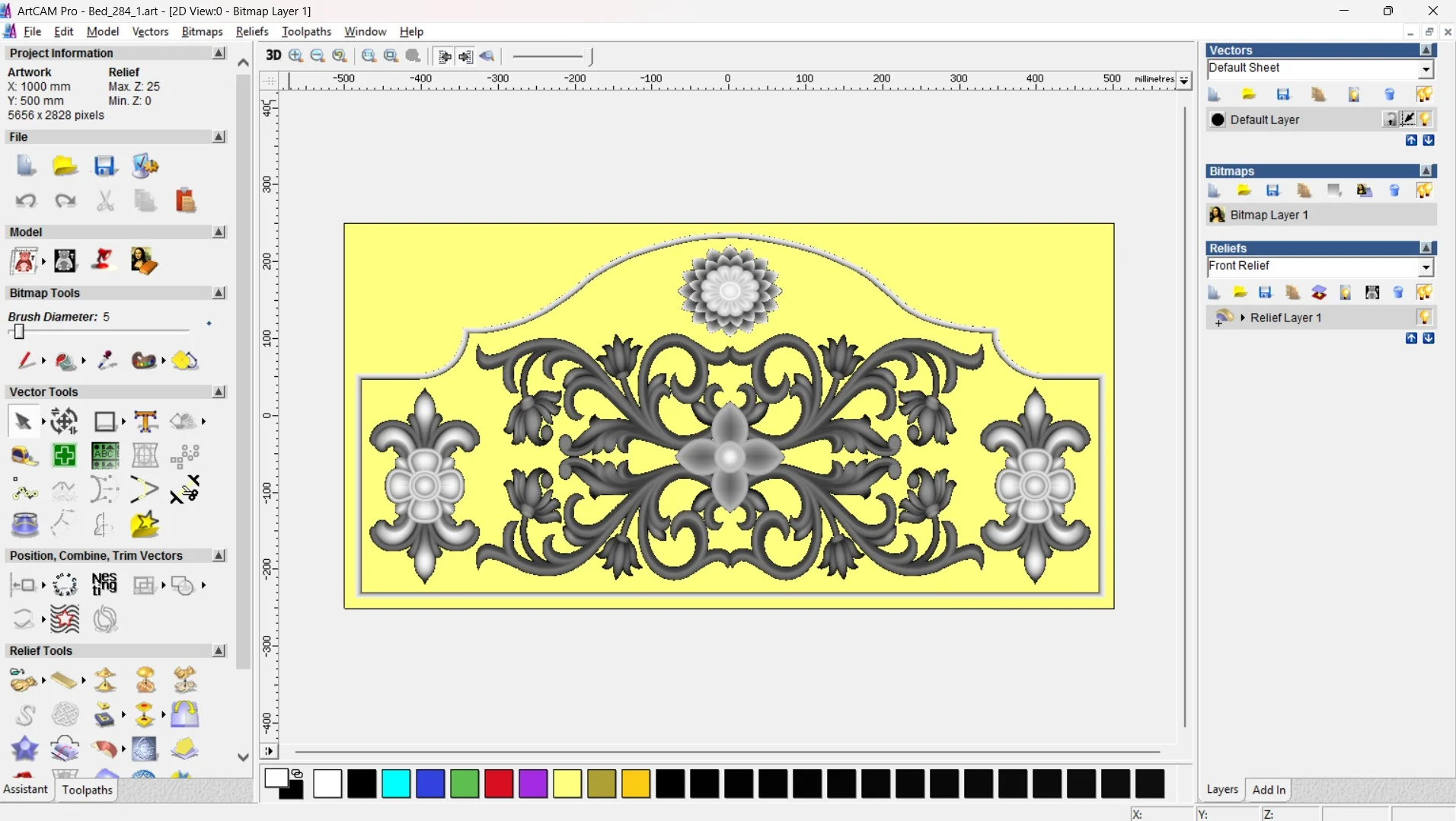
Task: Toggle all bitmap layers visibility bulb
Action: [1424, 191]
